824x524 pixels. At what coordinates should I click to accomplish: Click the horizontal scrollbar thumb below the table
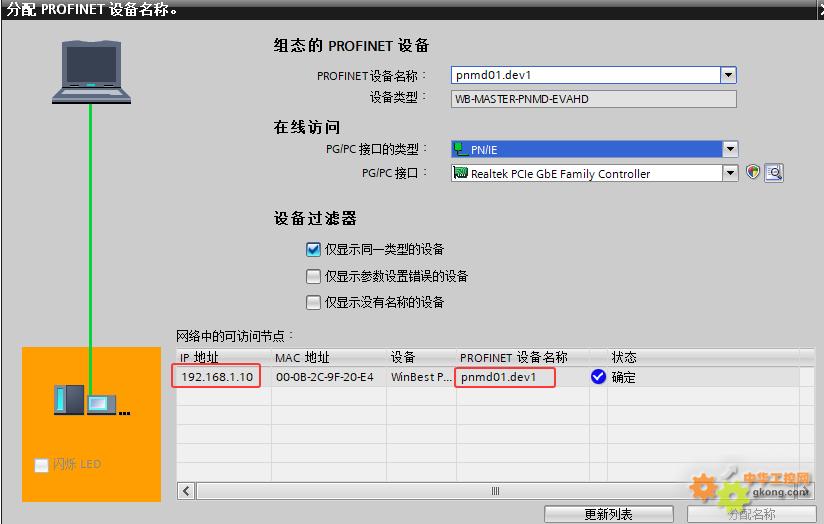494,491
